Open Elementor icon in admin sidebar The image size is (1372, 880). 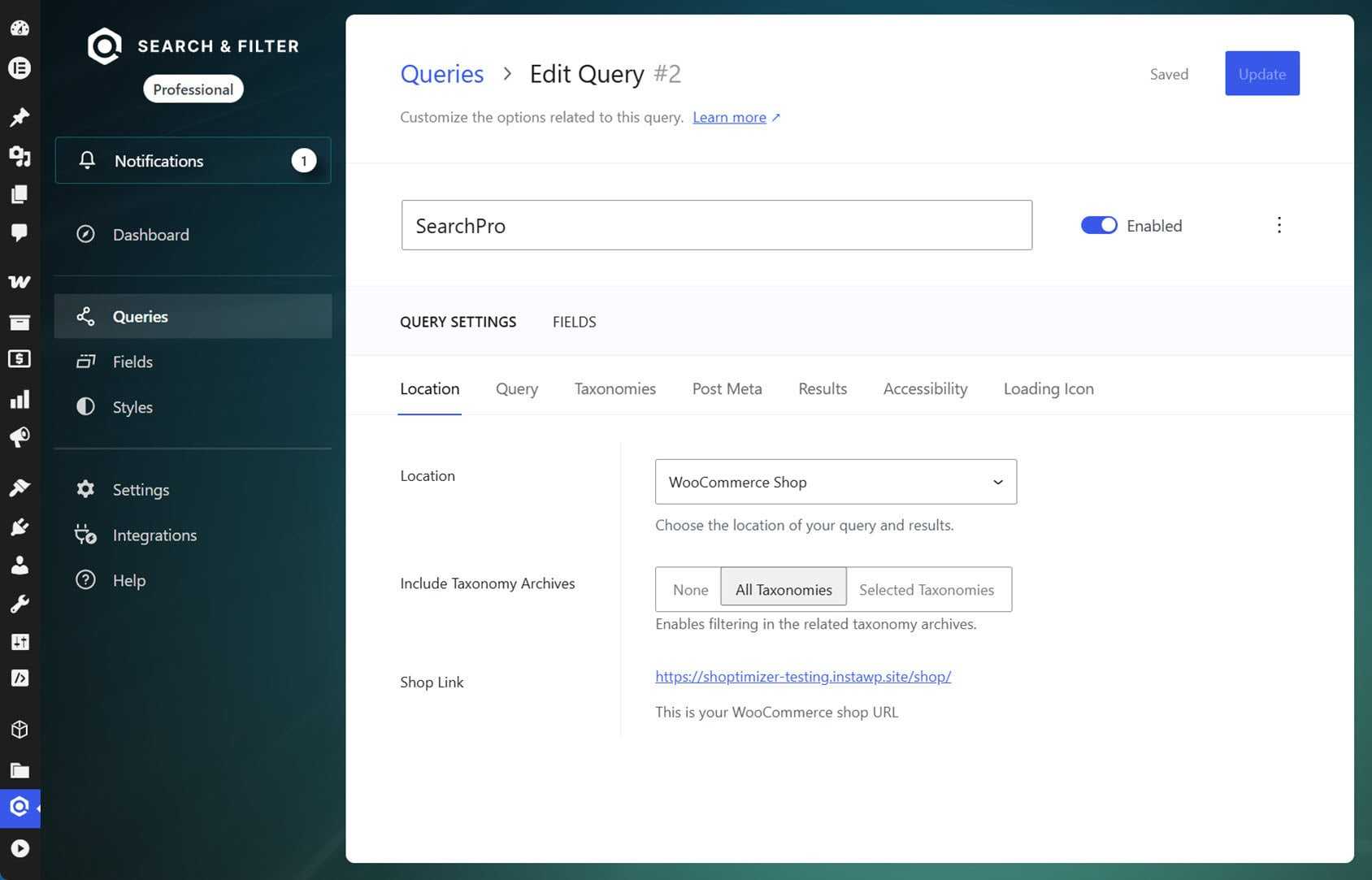tap(20, 68)
